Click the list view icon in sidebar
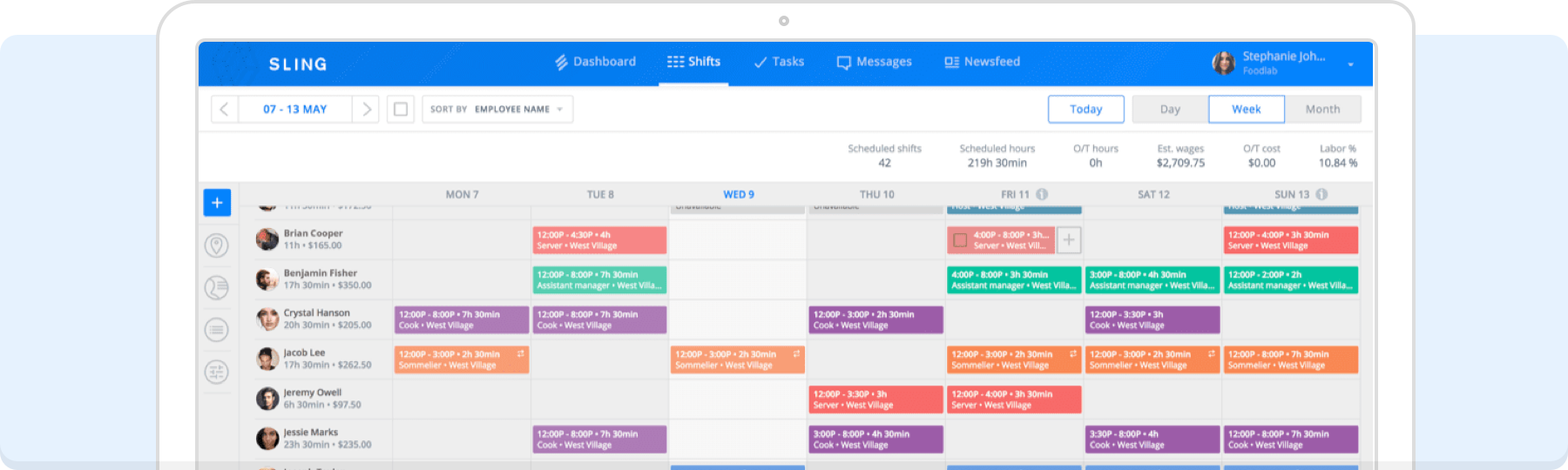Image resolution: width=1568 pixels, height=470 pixels. click(x=217, y=330)
